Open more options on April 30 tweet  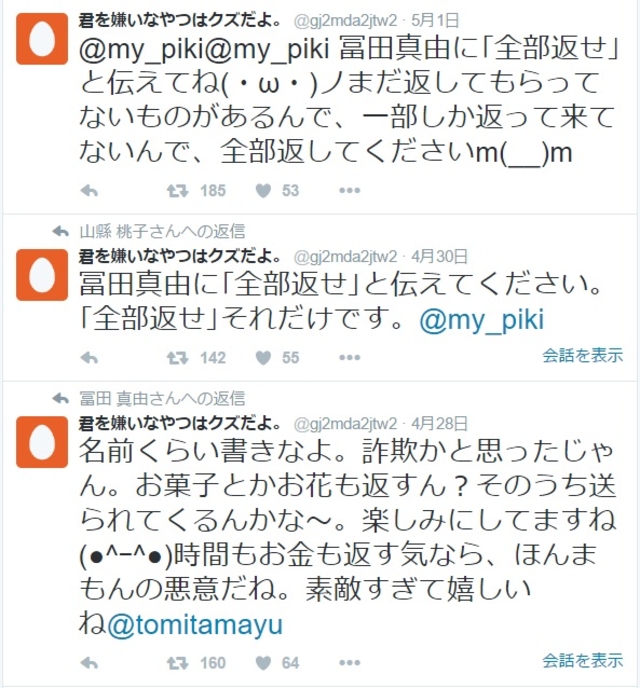point(350,358)
